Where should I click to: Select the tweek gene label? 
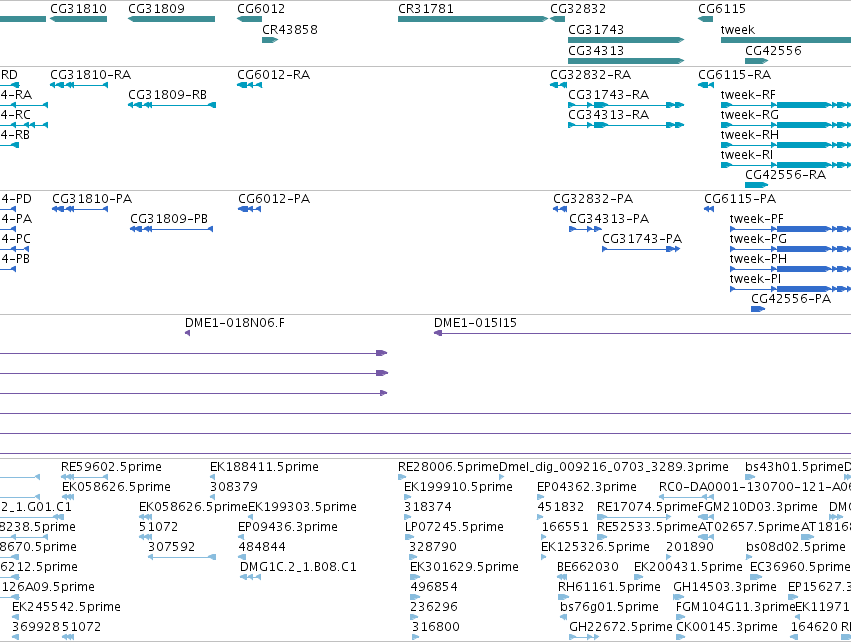pos(738,29)
